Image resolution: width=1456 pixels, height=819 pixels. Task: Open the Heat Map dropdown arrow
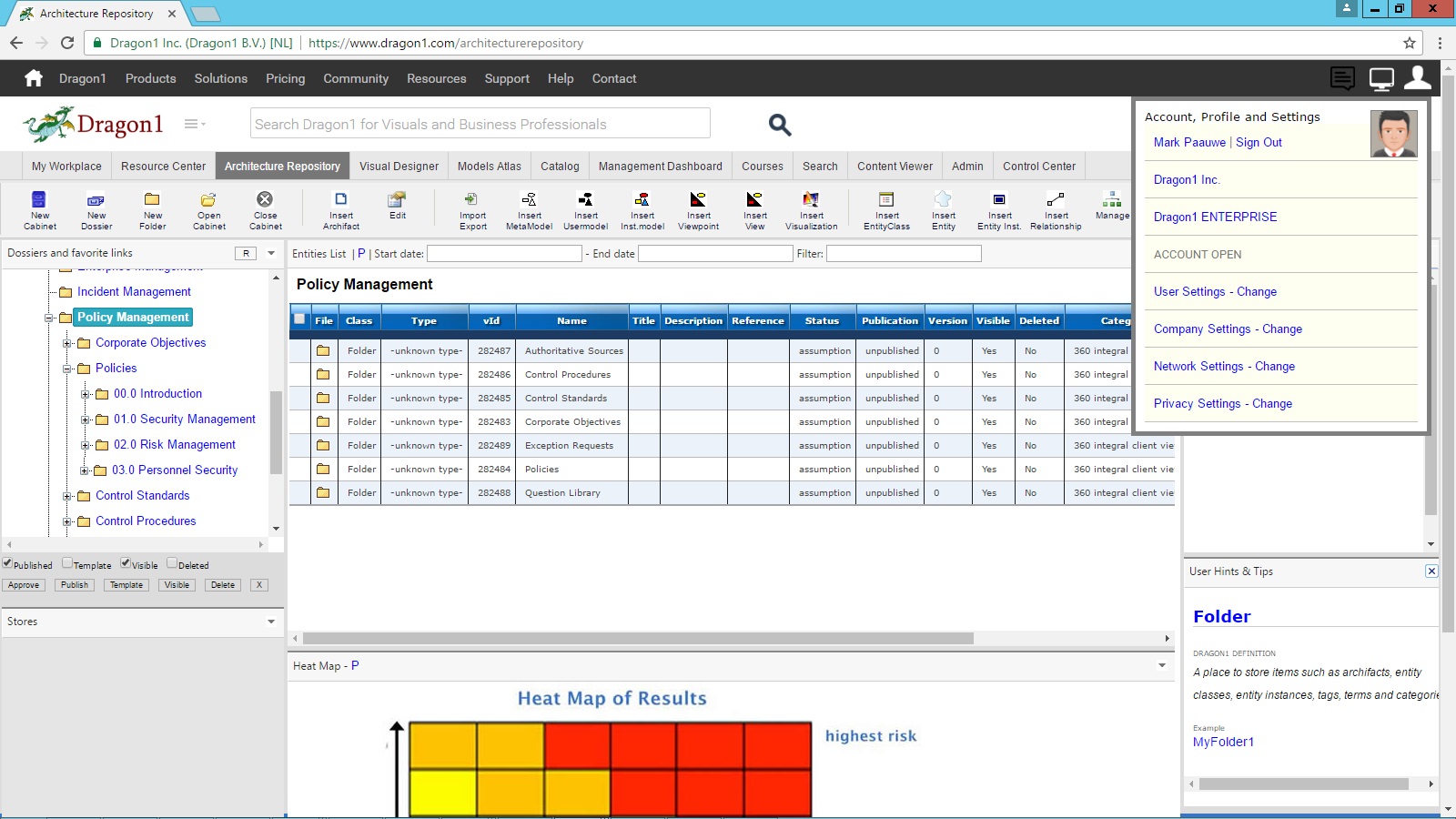(1161, 666)
